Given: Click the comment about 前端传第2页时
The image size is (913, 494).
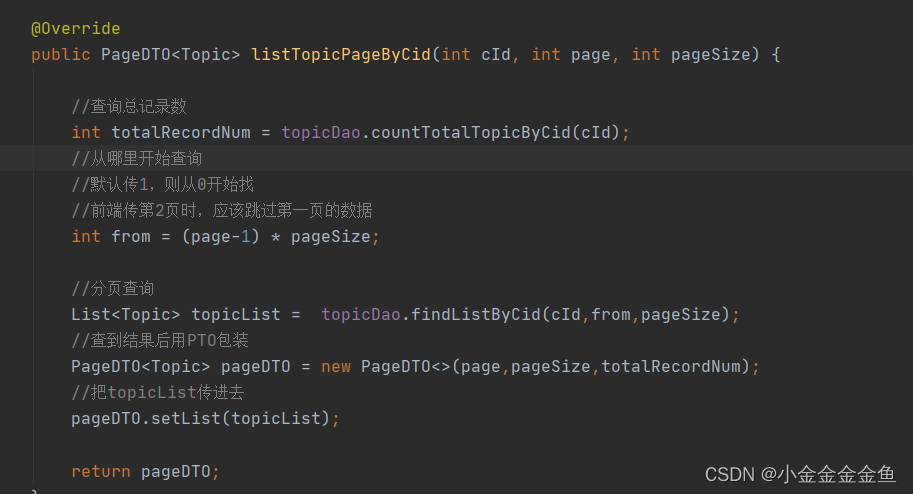Looking at the screenshot, I should pyautogui.click(x=221, y=210).
